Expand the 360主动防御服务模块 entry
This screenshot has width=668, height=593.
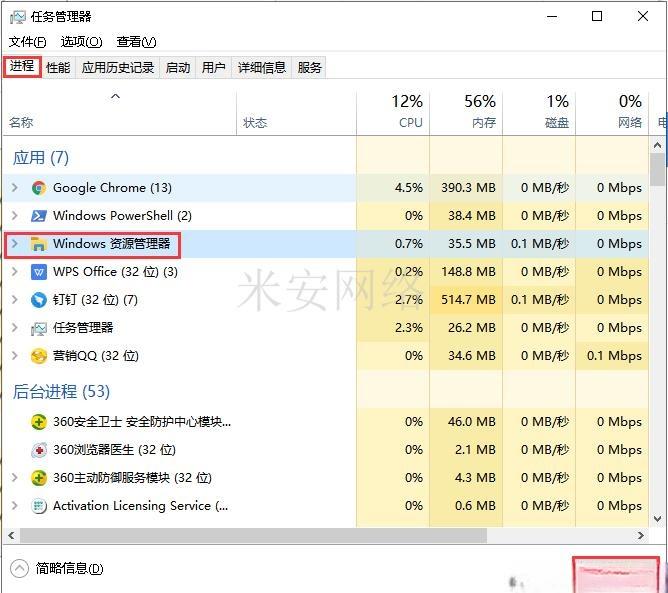point(14,478)
